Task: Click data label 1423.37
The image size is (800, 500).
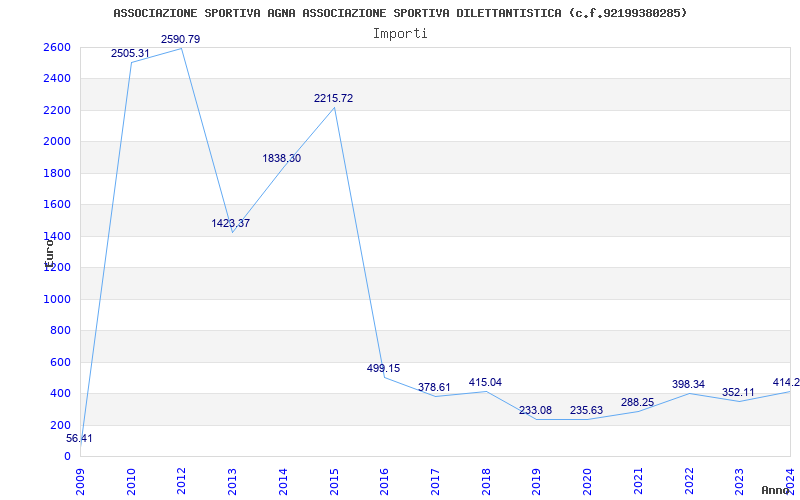Action: (x=231, y=223)
